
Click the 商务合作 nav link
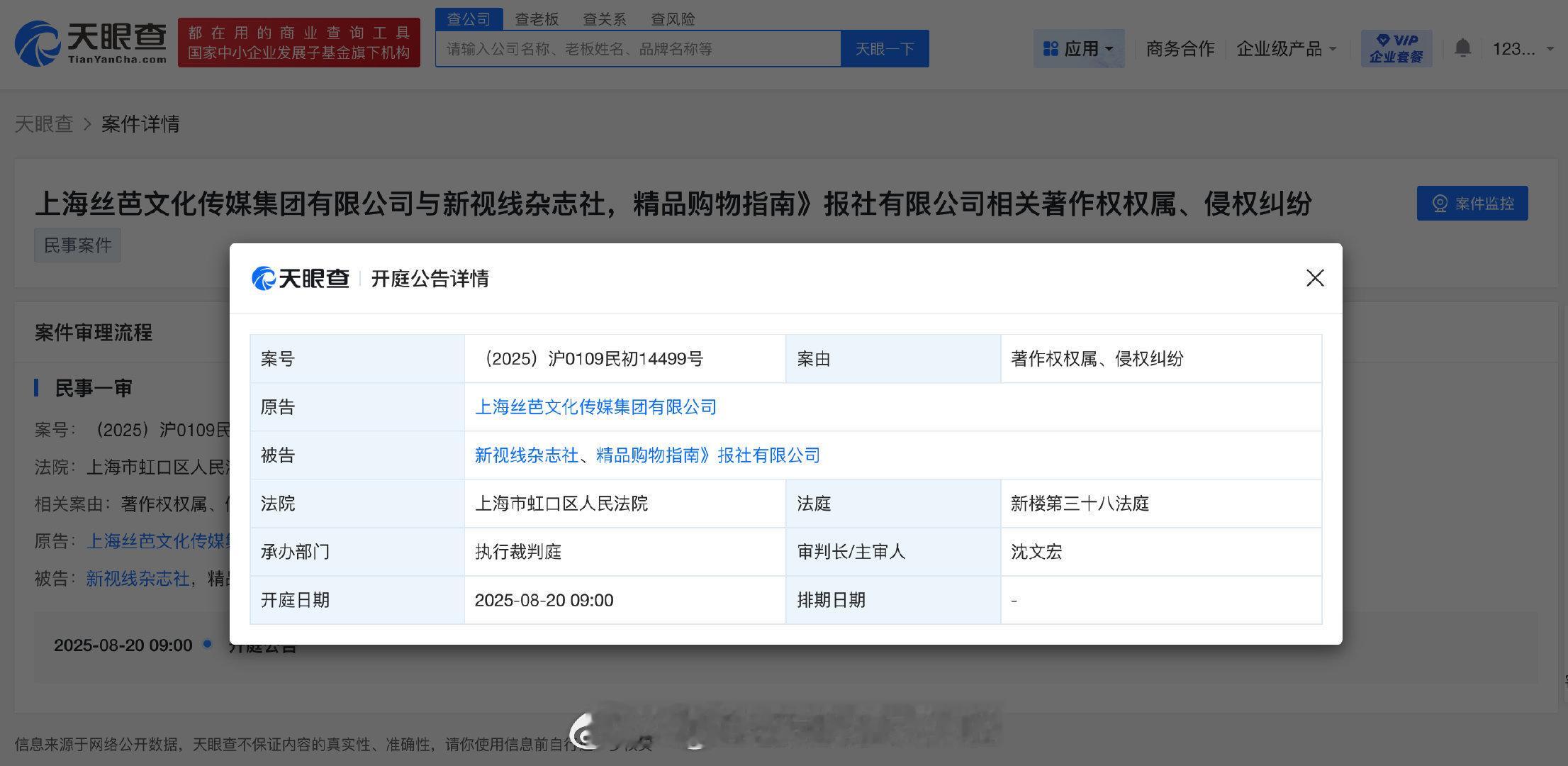[1180, 48]
